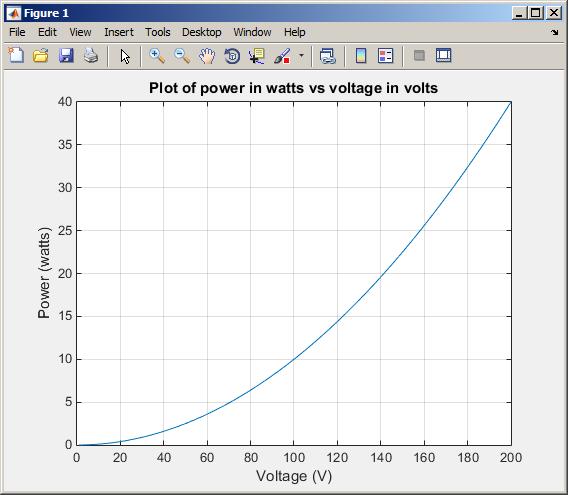This screenshot has width=568, height=495.
Task: Insert a colorbar using the toolbar icon
Action: pos(361,56)
